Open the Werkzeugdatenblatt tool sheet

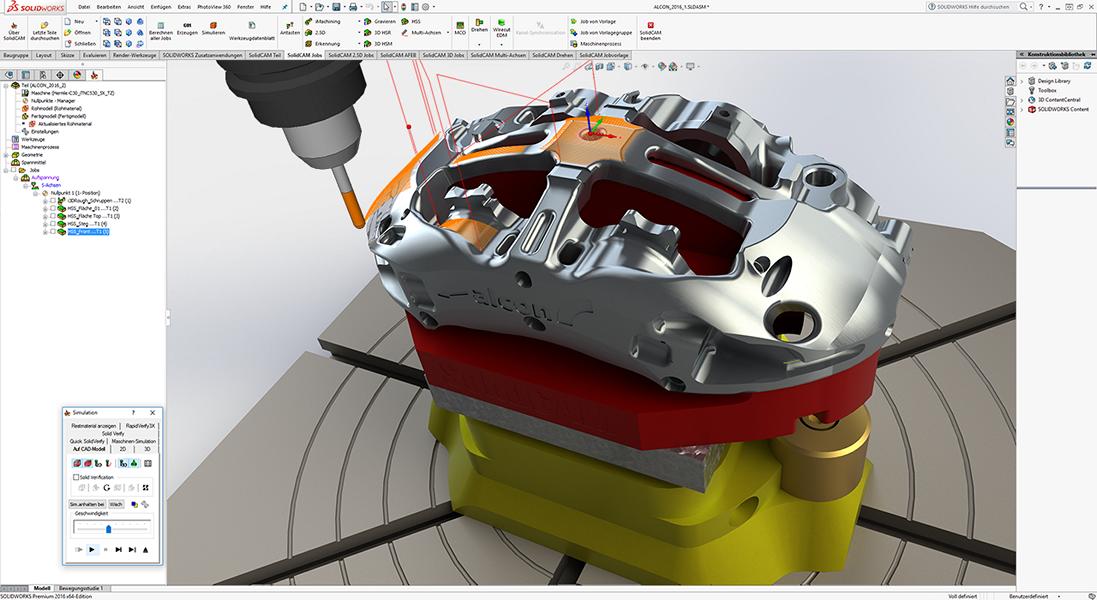[252, 33]
